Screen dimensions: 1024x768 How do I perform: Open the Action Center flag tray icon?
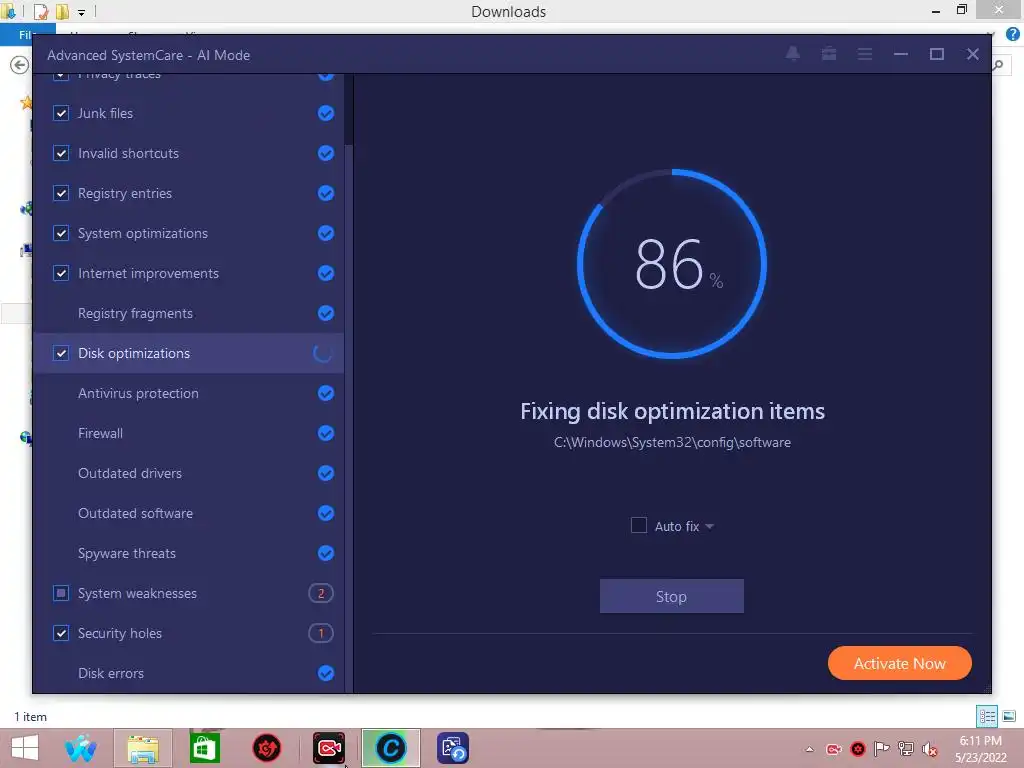point(882,749)
